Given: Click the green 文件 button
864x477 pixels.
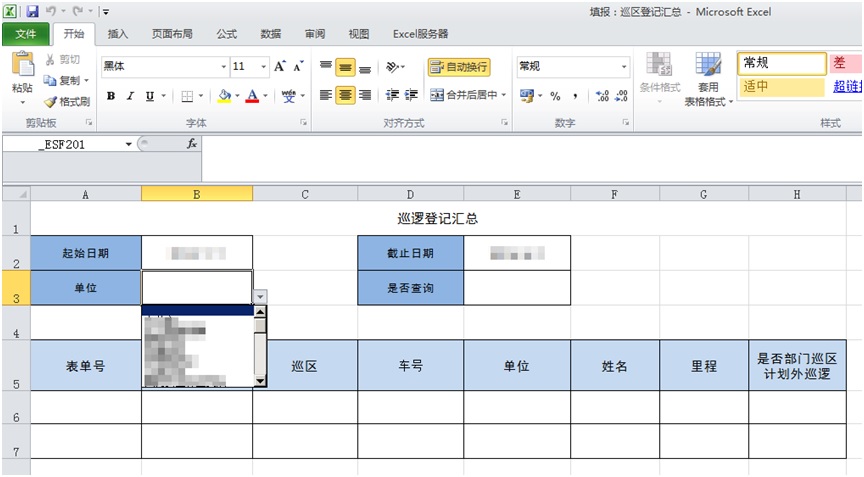Looking at the screenshot, I should pyautogui.click(x=25, y=34).
